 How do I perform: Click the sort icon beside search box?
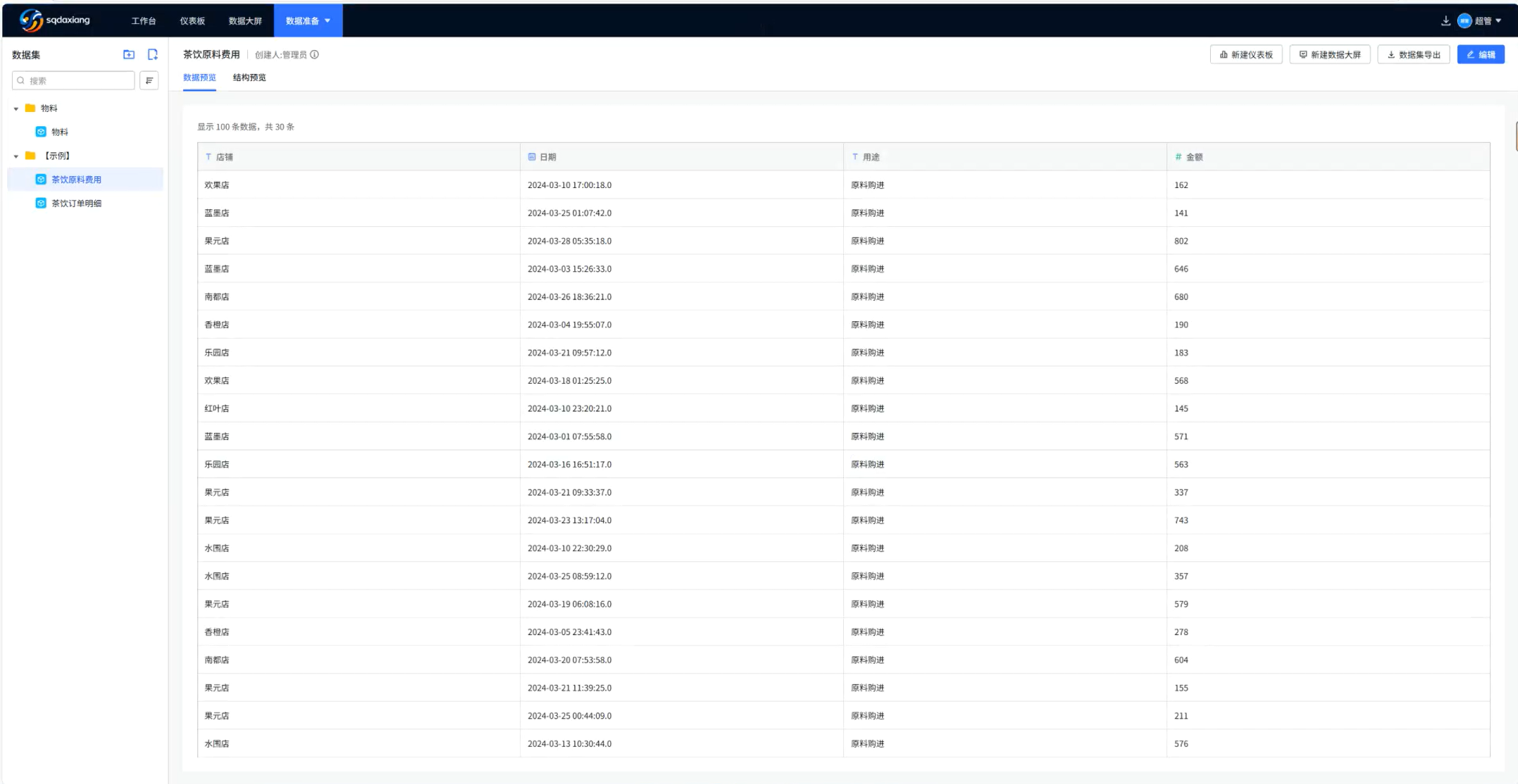pyautogui.click(x=149, y=80)
